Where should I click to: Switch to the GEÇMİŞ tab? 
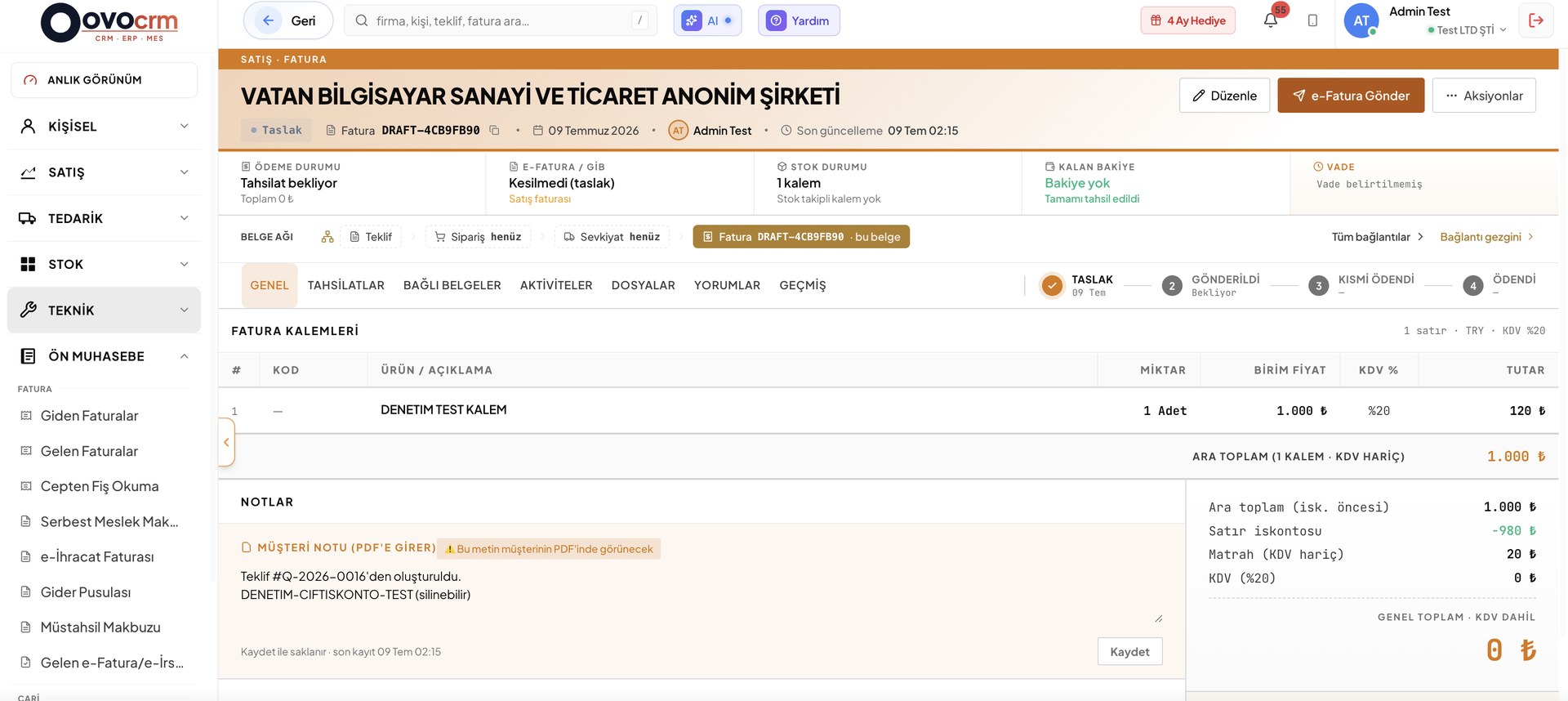coord(803,285)
